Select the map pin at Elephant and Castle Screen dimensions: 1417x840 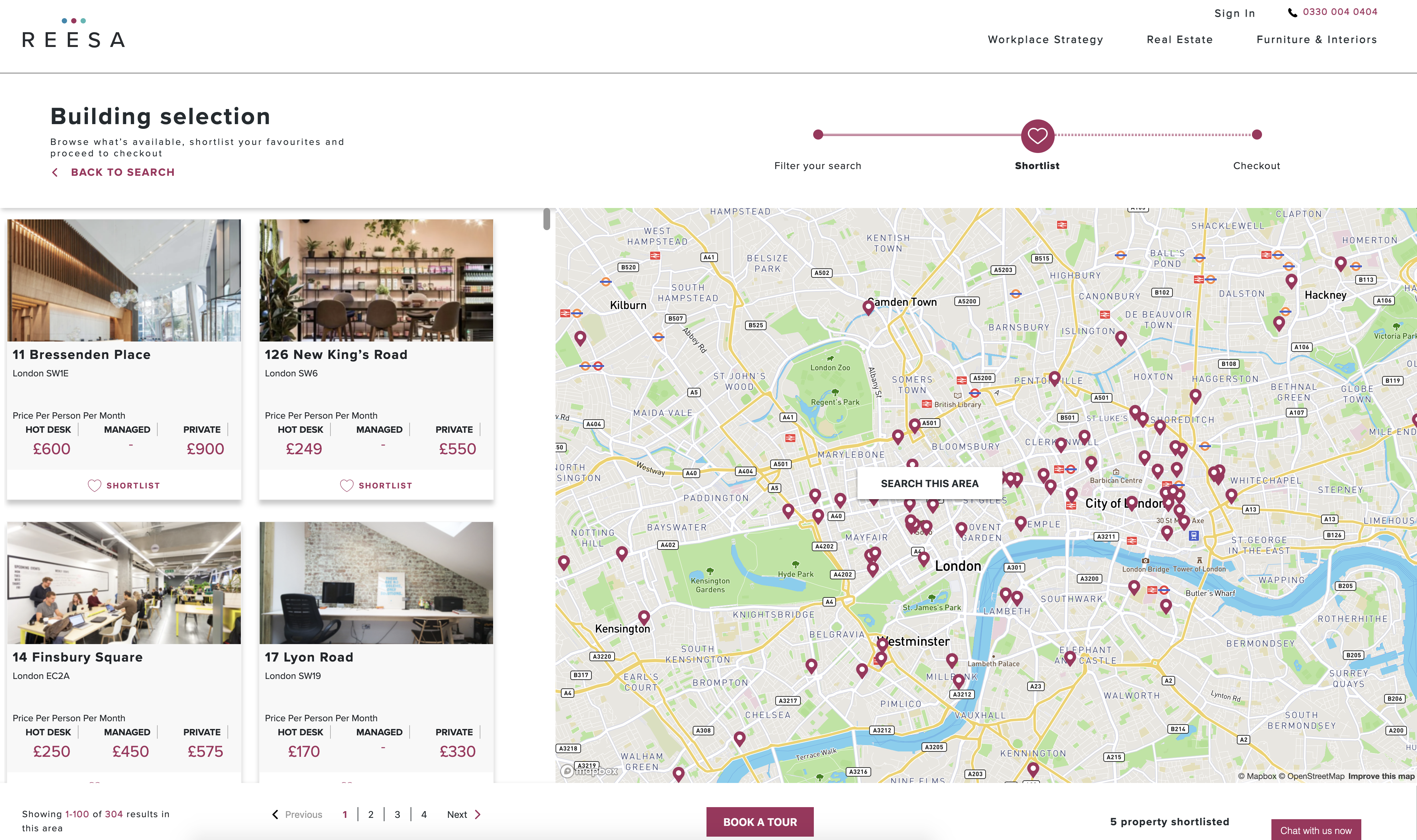[1069, 658]
